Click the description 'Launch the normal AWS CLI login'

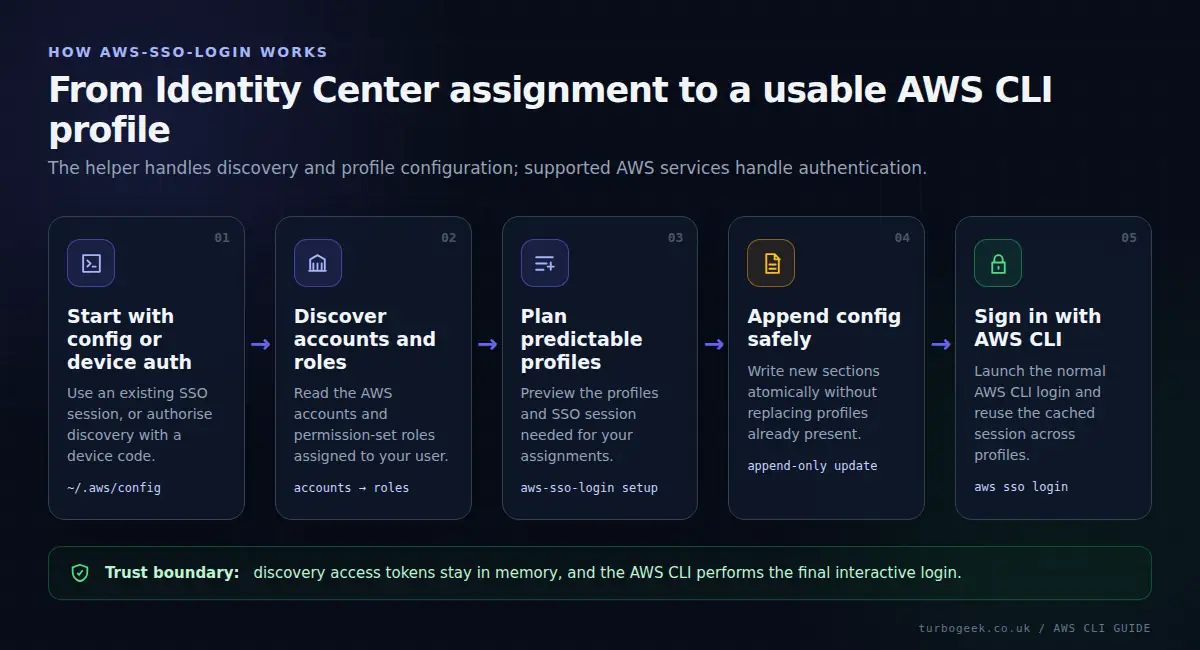(1040, 413)
